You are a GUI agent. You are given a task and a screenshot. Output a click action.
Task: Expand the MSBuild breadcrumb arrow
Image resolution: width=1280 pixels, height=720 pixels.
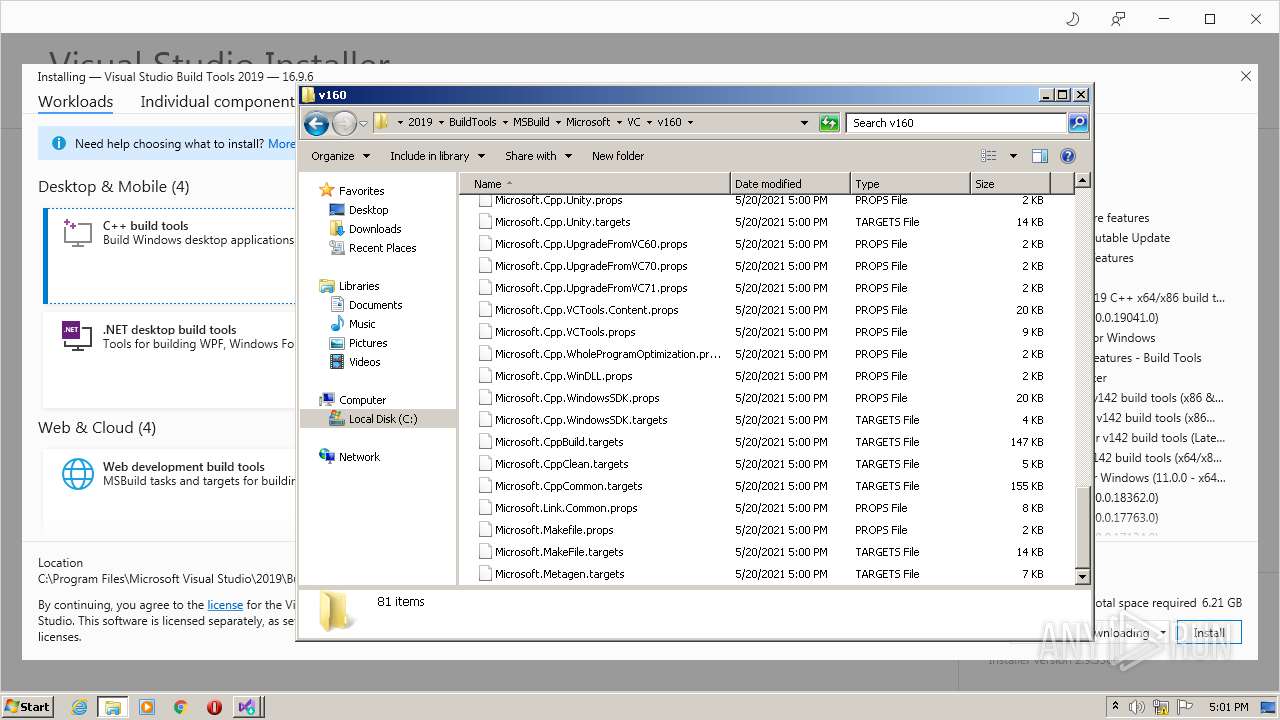tap(558, 122)
